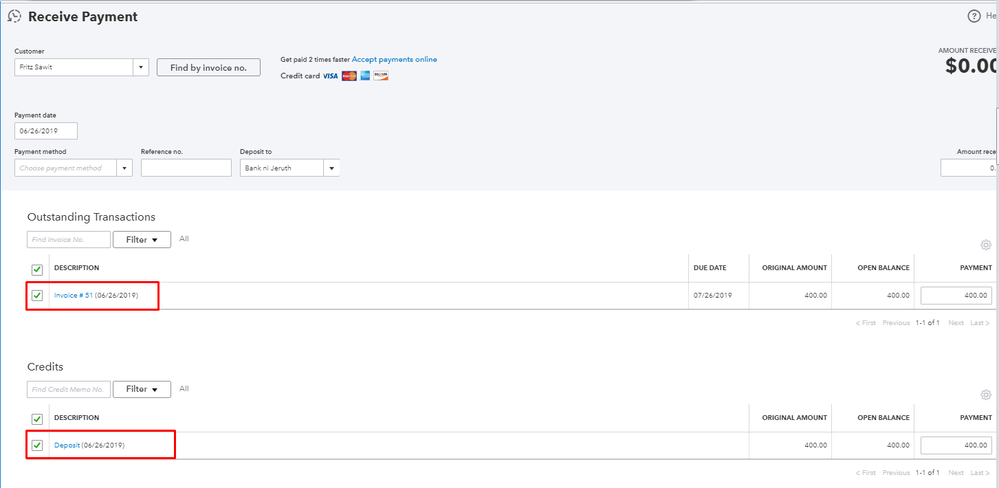Click the Amount received input field
Screen dimensions: 999x488
click(x=970, y=168)
